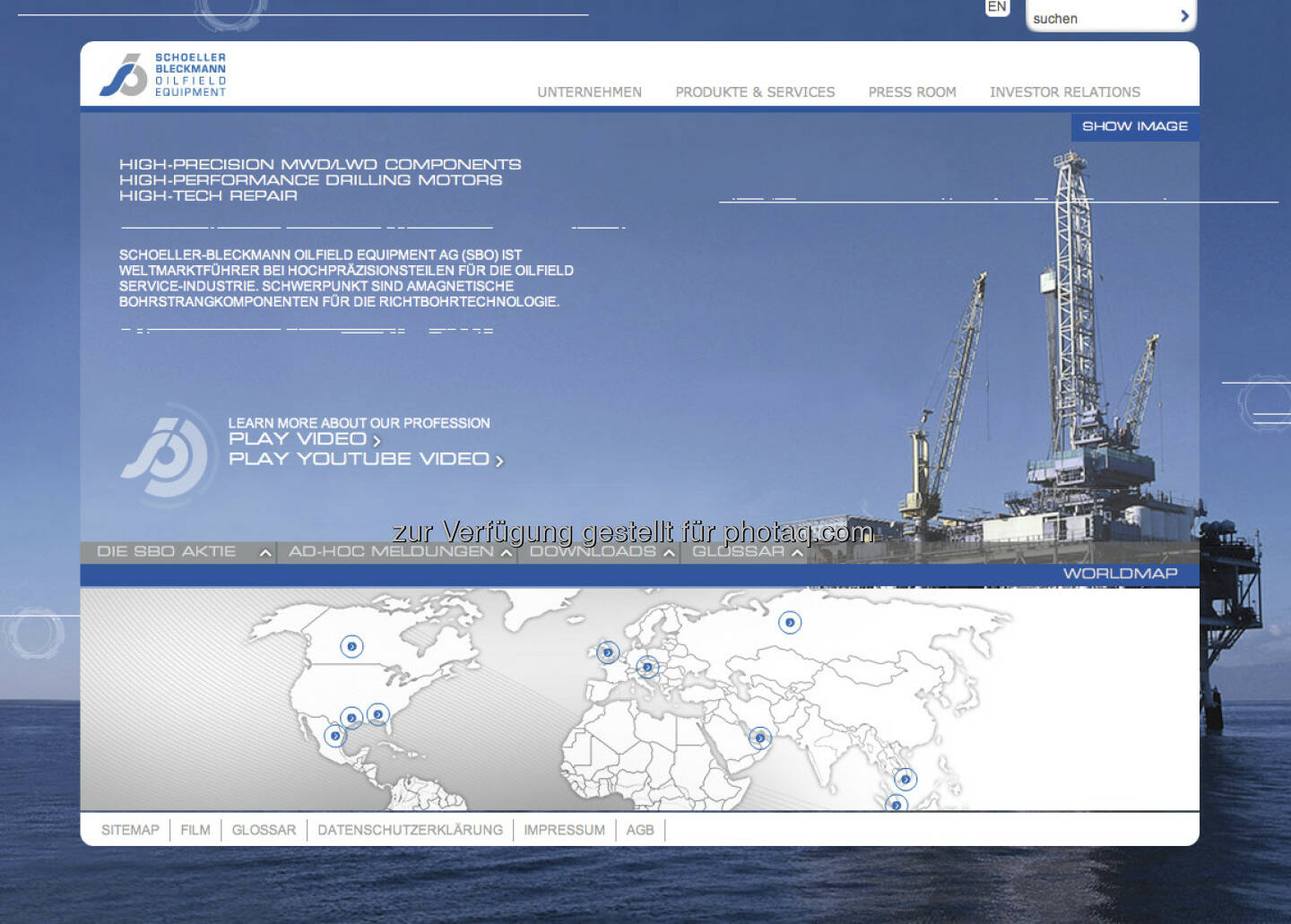The width and height of the screenshot is (1291, 924).
Task: Click the large SBO emblem beside video links
Action: click(x=167, y=454)
